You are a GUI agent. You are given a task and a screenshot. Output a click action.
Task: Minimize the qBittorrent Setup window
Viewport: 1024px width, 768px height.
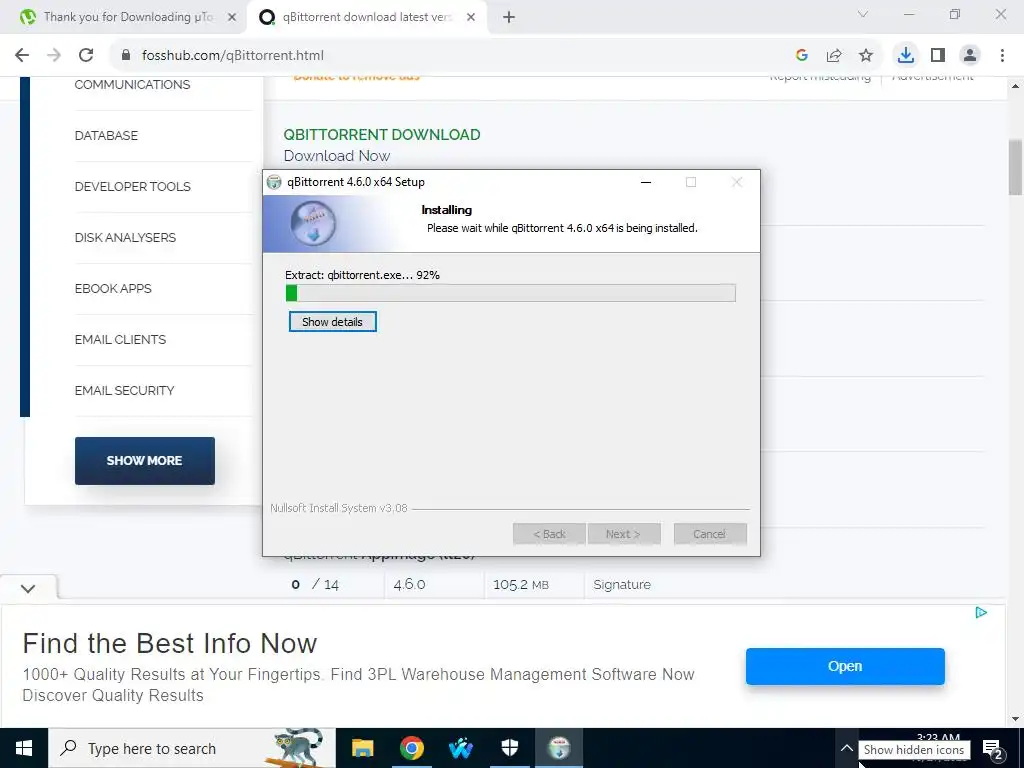646,182
